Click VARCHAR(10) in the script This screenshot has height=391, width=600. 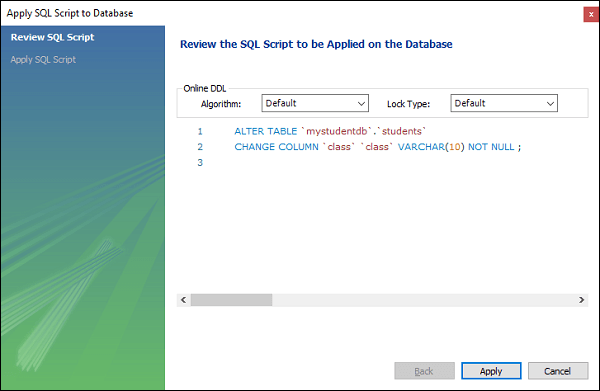(431, 147)
